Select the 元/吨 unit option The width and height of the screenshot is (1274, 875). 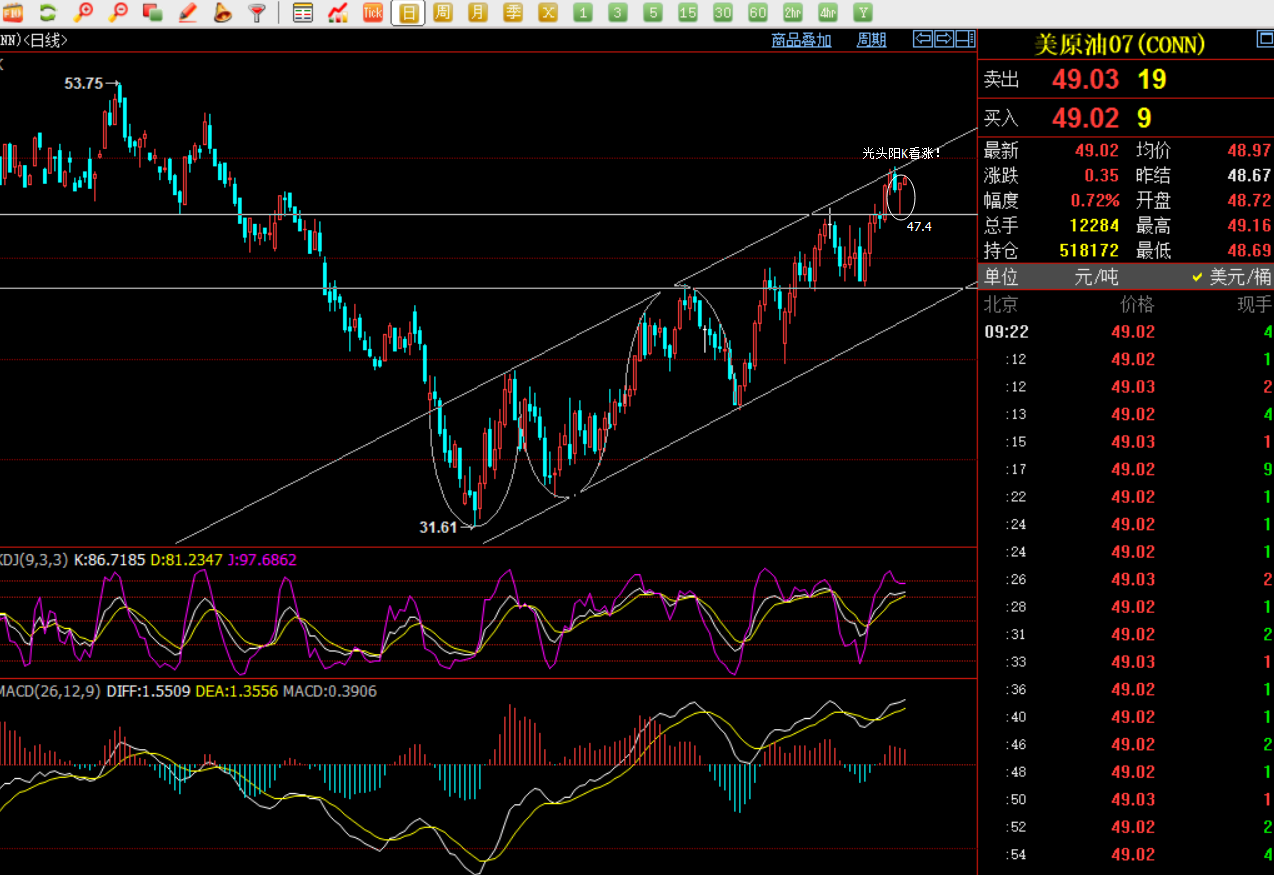pyautogui.click(x=1096, y=277)
